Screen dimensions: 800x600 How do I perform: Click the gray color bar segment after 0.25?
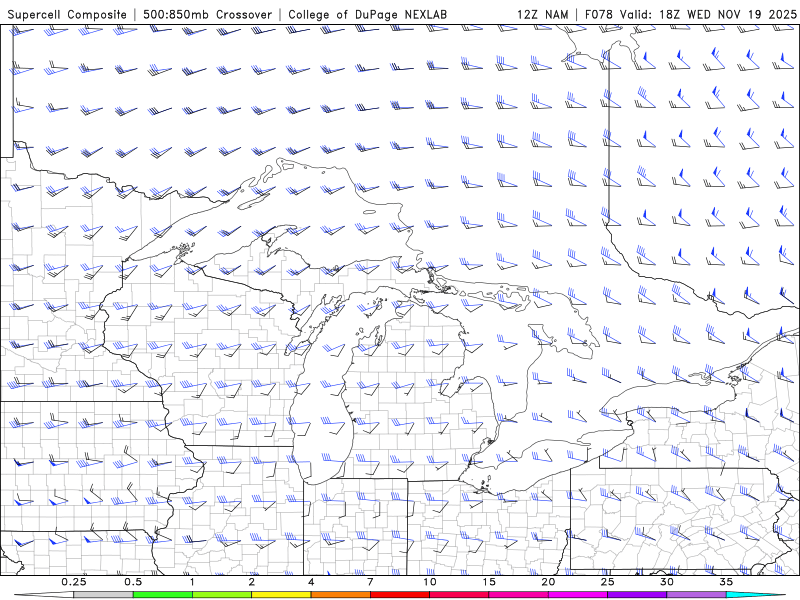pyautogui.click(x=103, y=595)
